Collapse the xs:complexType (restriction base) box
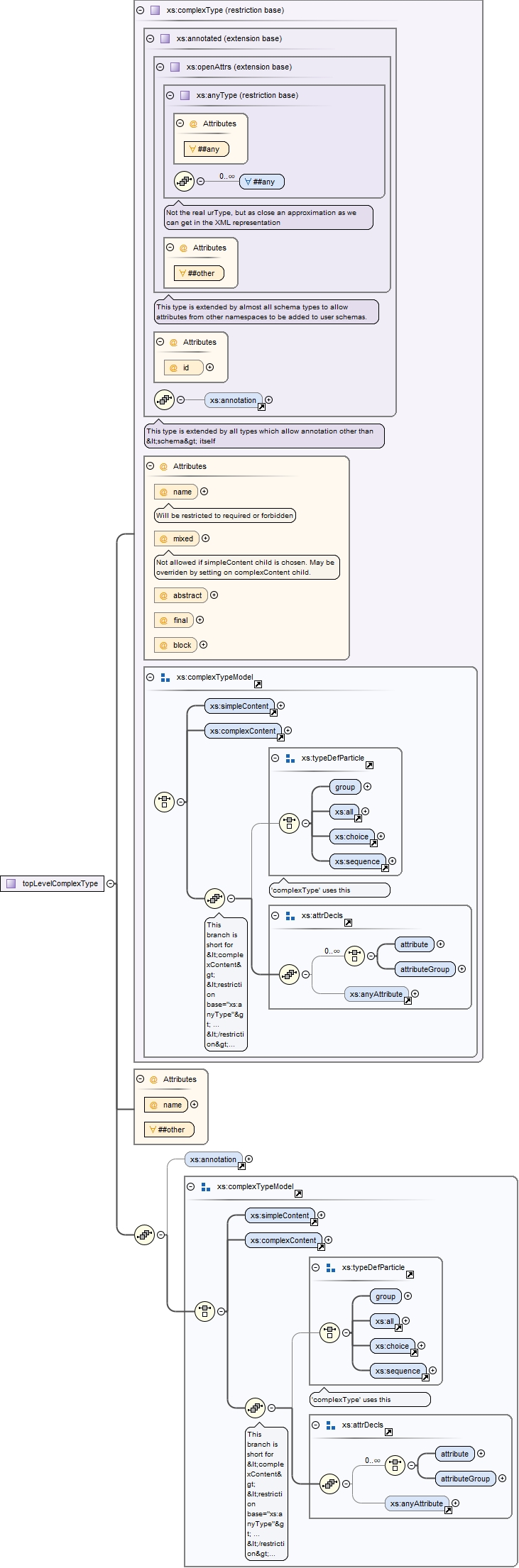The width and height of the screenshot is (519, 1568). click(x=140, y=10)
